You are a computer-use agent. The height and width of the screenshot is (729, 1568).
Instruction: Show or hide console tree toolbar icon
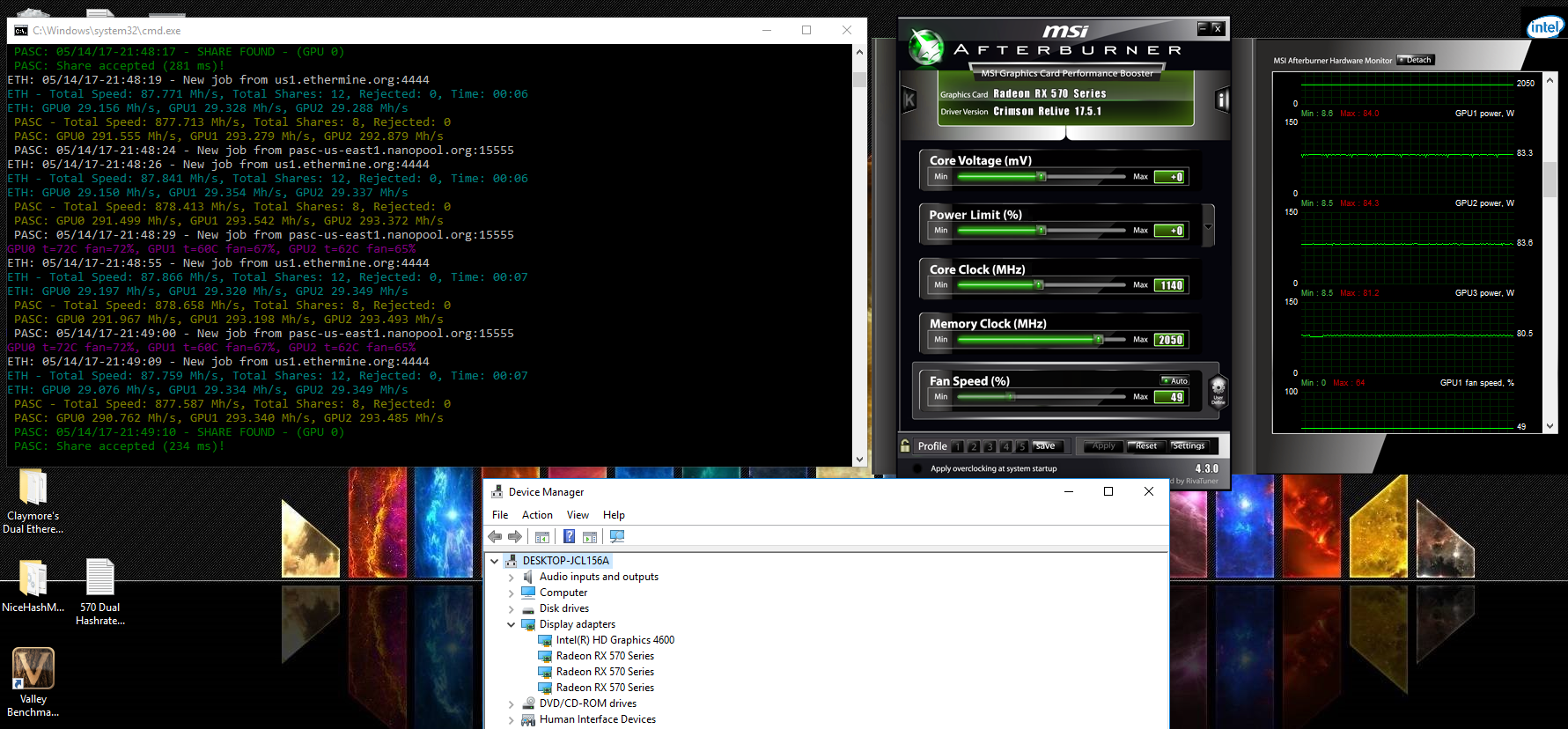click(x=542, y=536)
